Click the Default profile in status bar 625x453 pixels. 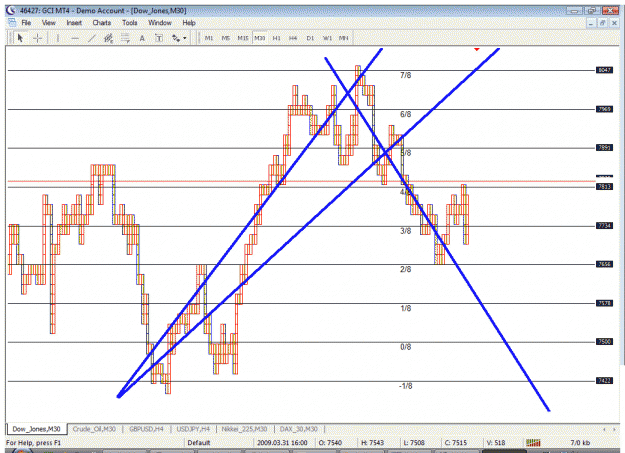pos(199,443)
